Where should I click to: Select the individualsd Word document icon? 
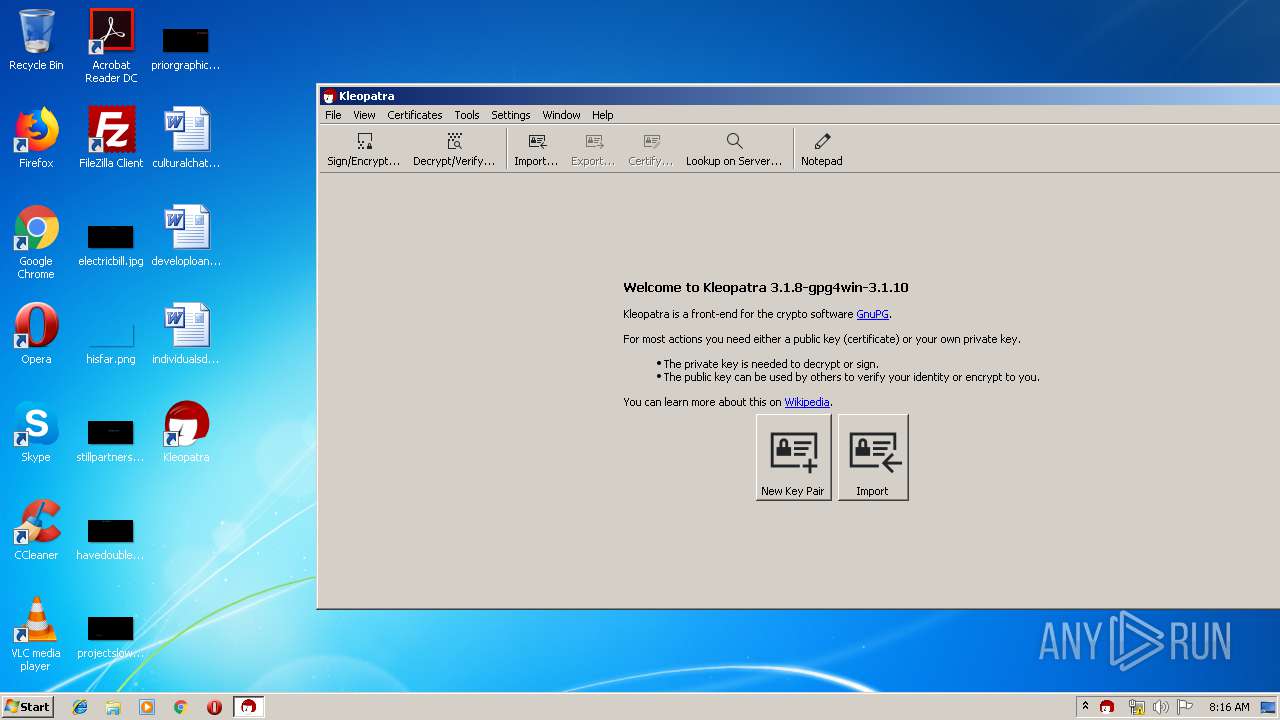pyautogui.click(x=186, y=334)
